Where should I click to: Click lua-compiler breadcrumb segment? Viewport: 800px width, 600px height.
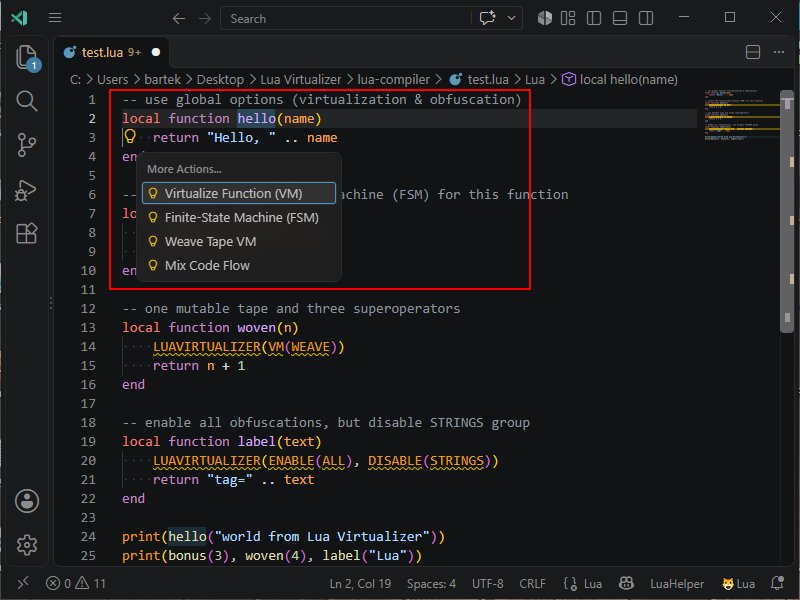coord(393,80)
